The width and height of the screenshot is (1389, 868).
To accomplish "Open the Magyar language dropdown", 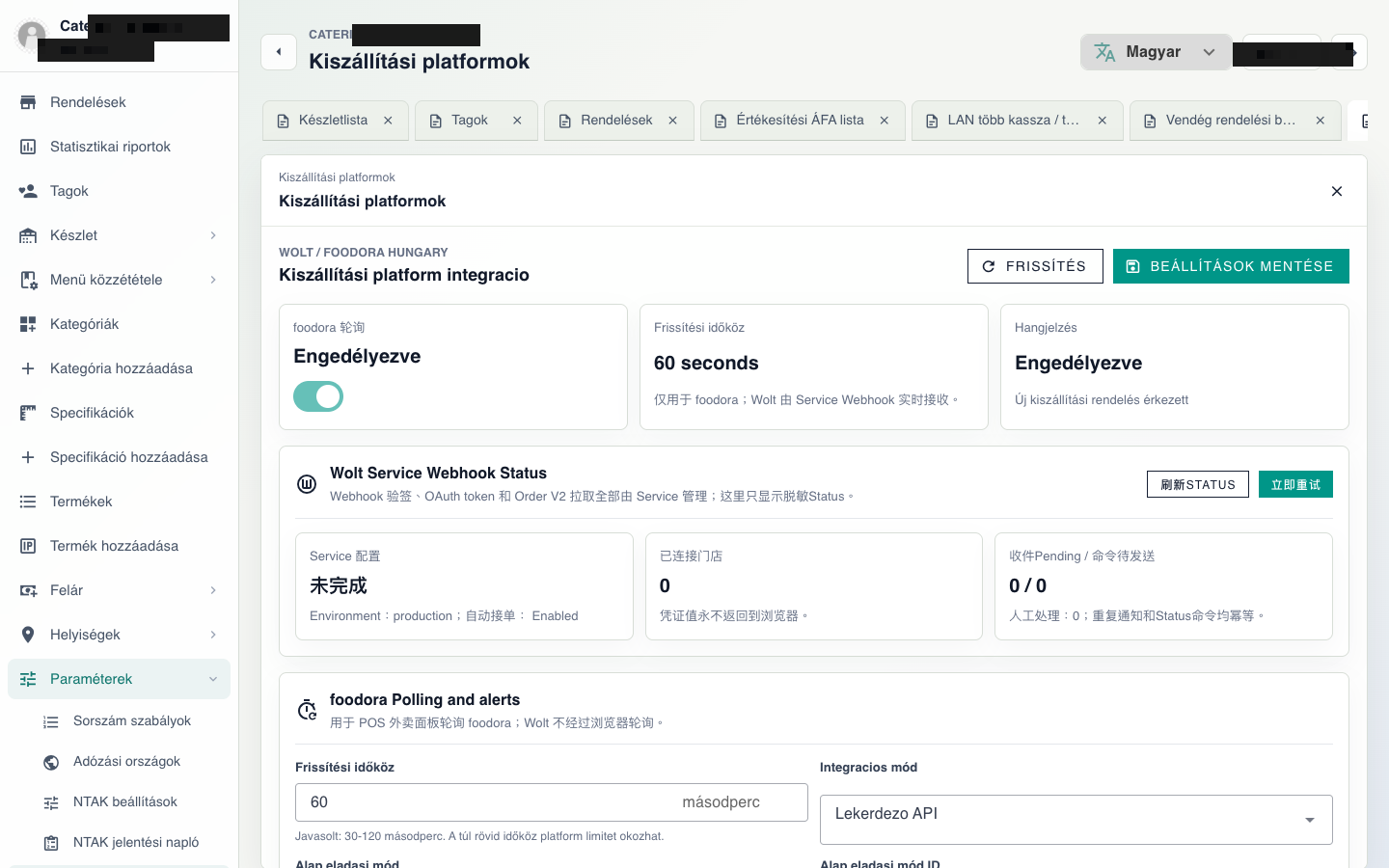I will pos(1156,52).
